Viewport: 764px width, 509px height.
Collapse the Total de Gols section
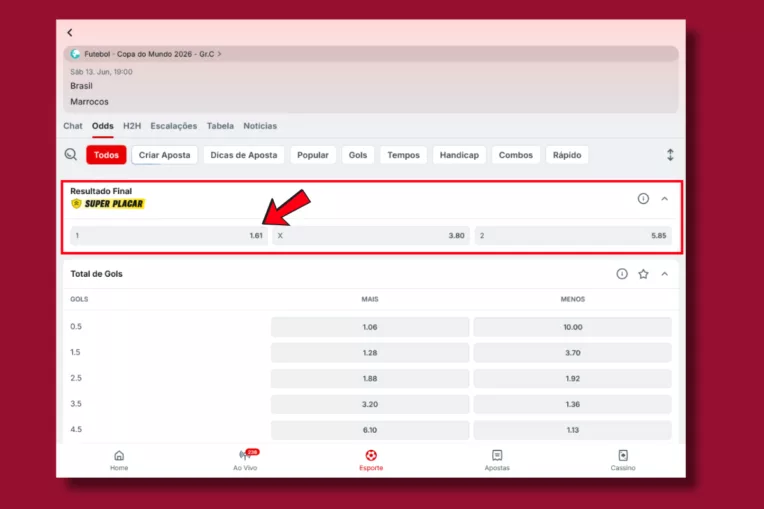665,274
